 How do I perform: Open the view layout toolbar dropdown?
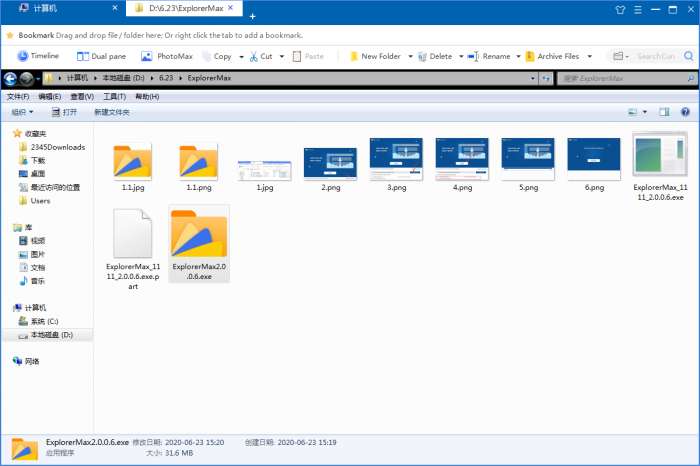(x=621, y=56)
